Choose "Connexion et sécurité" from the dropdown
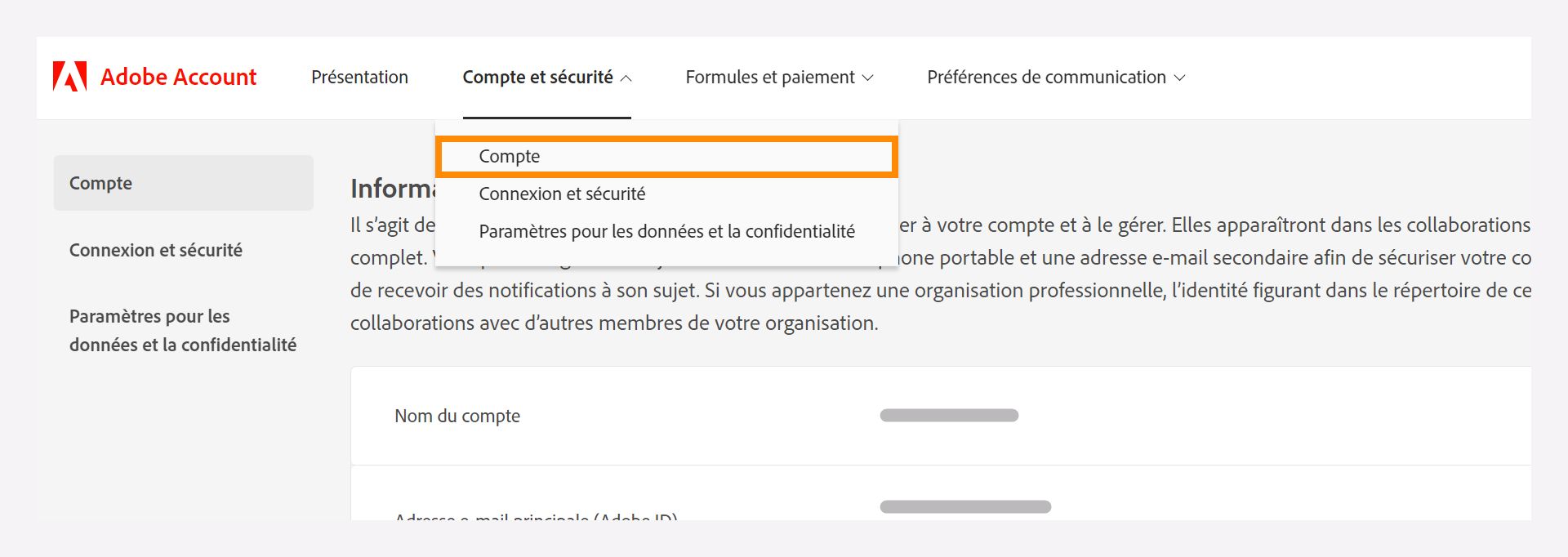The width and height of the screenshot is (1568, 557). click(x=561, y=194)
